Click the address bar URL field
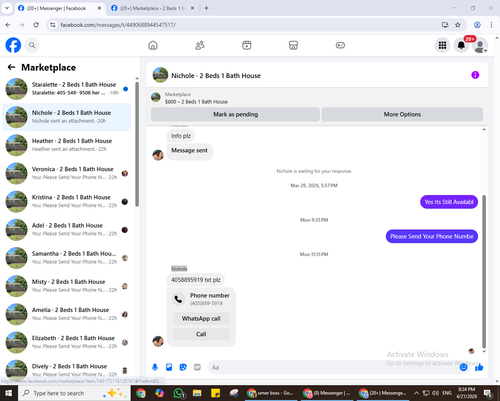This screenshot has height=401, width=500. 247,25
